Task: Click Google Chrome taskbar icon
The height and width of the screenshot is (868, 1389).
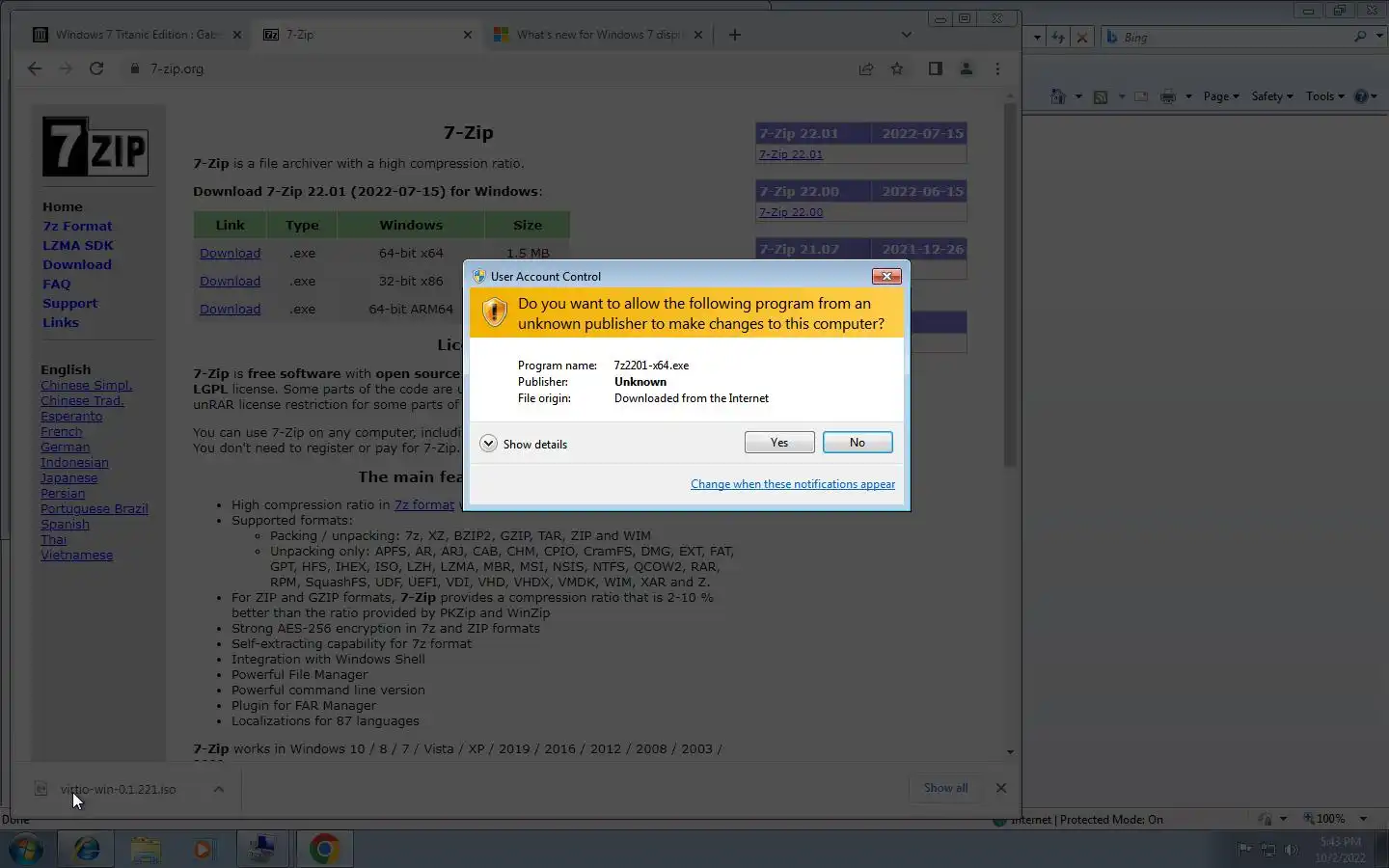Action: tap(324, 849)
